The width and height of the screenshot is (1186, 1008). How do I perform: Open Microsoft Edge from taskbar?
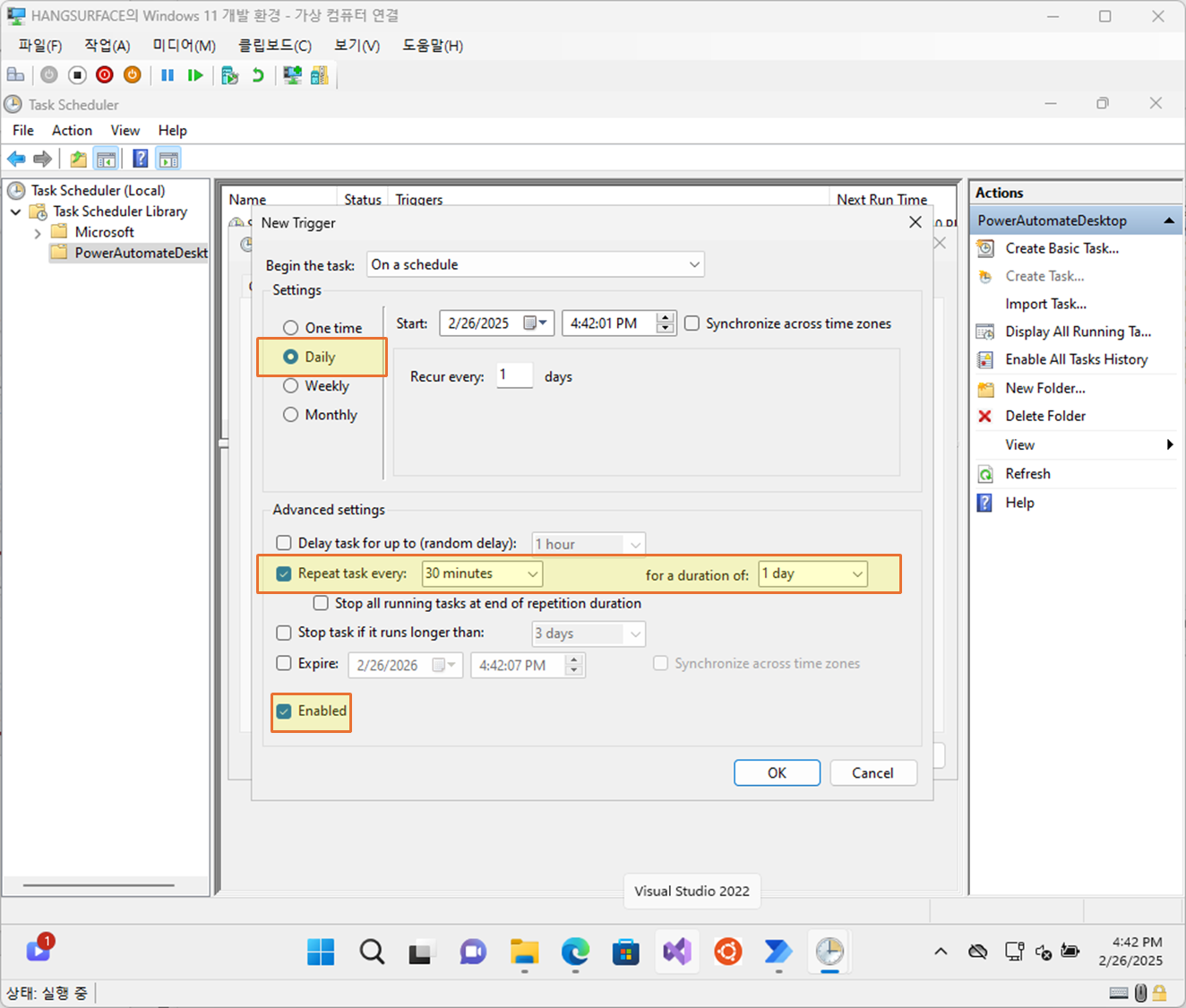pyautogui.click(x=575, y=952)
